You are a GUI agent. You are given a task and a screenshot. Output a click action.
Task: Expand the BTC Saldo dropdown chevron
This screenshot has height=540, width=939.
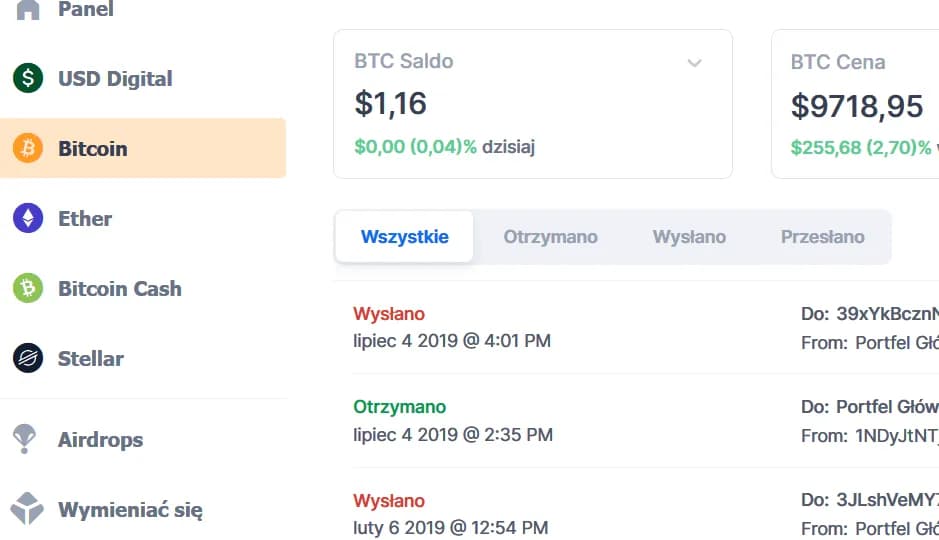(695, 63)
